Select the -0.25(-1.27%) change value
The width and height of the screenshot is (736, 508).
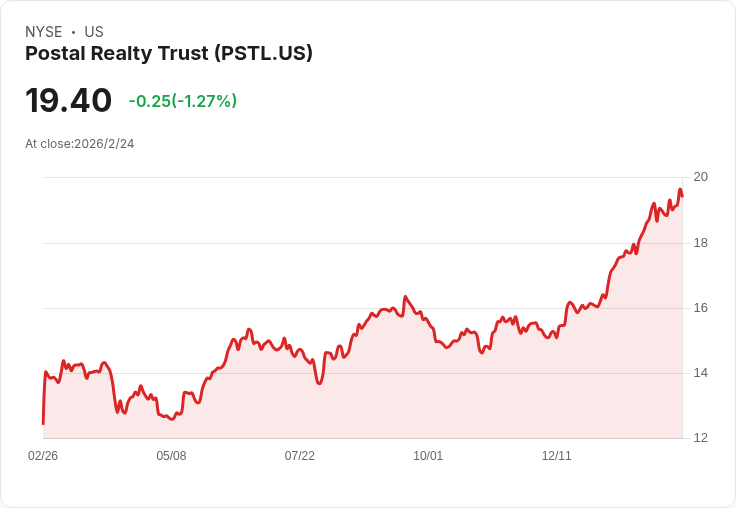[x=182, y=101]
